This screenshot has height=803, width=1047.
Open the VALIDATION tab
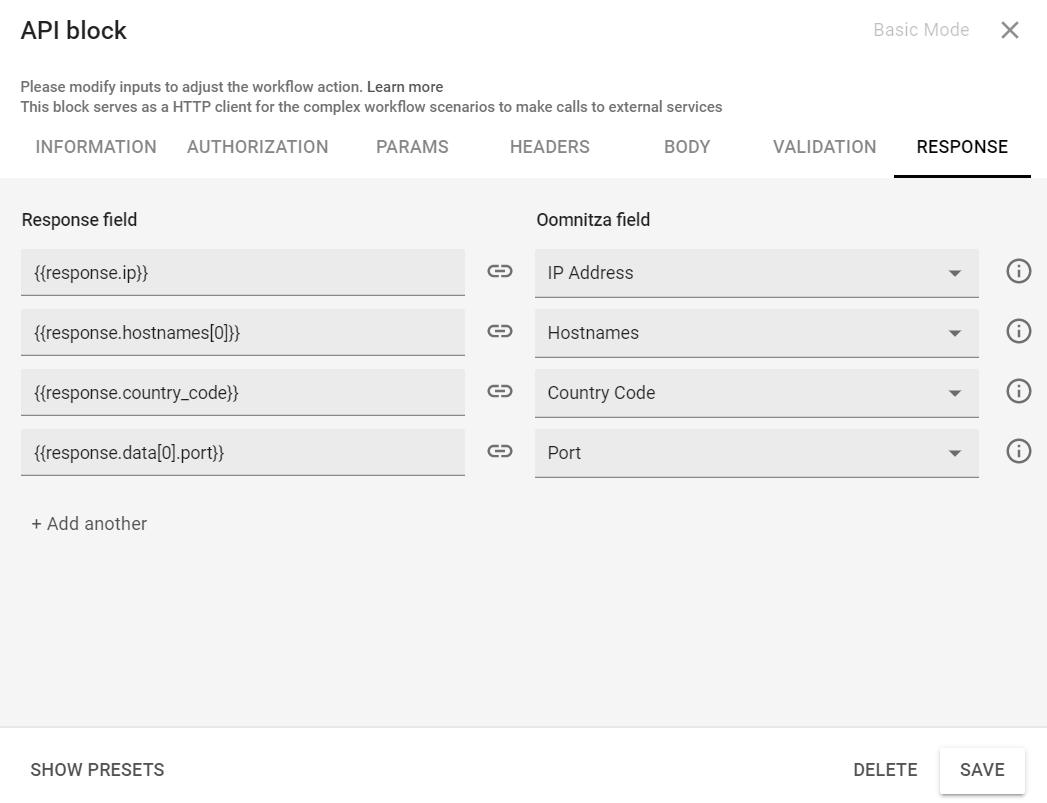coord(824,147)
